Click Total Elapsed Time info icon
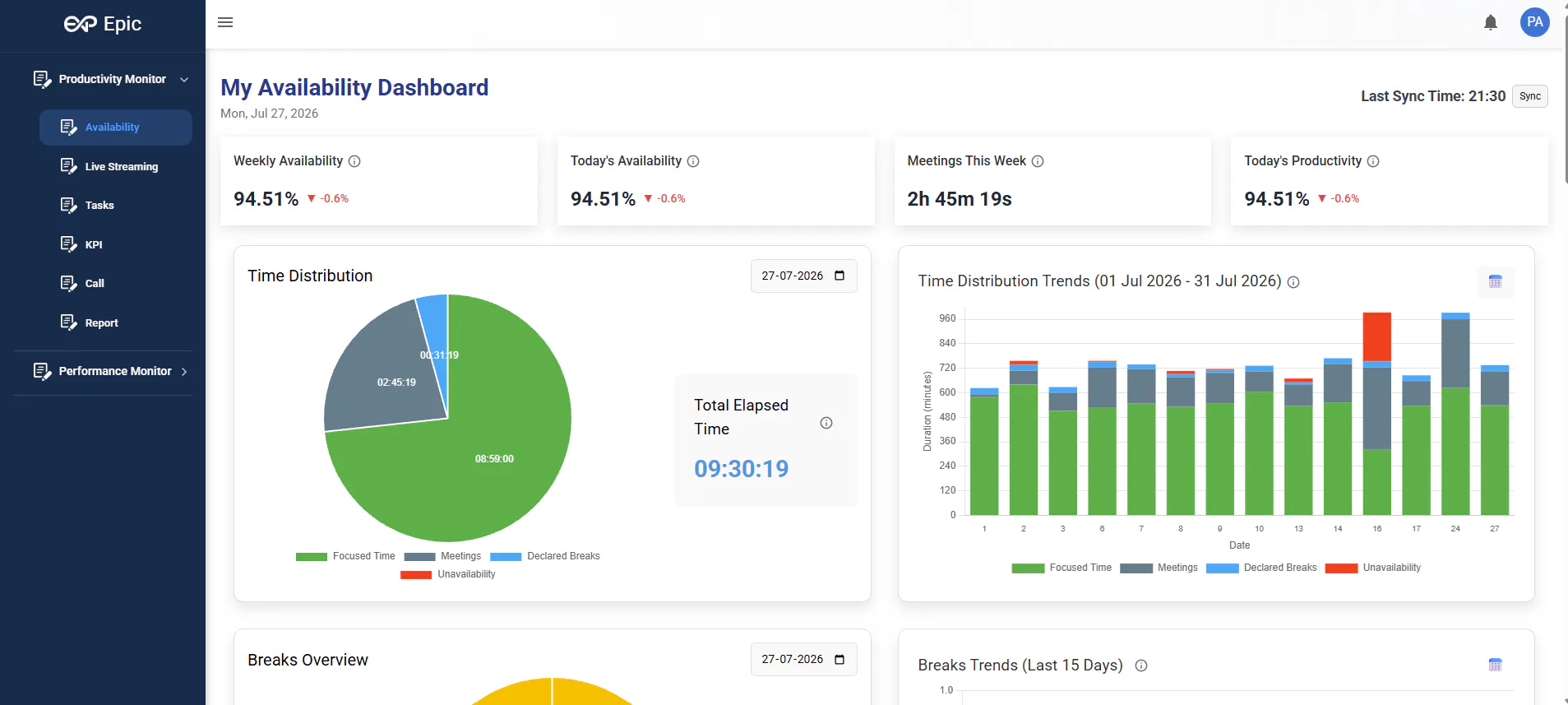Viewport: 1568px width, 705px height. point(826,423)
